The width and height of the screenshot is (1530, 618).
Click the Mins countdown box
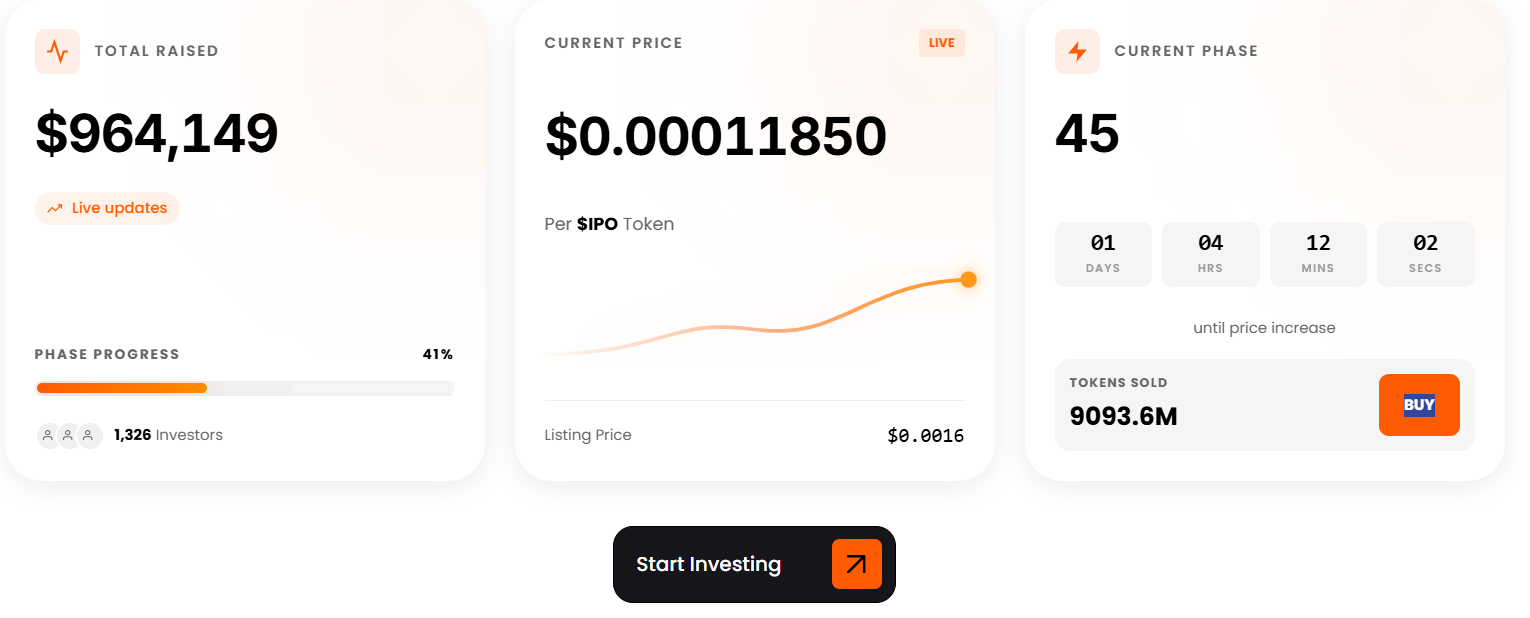point(1318,254)
